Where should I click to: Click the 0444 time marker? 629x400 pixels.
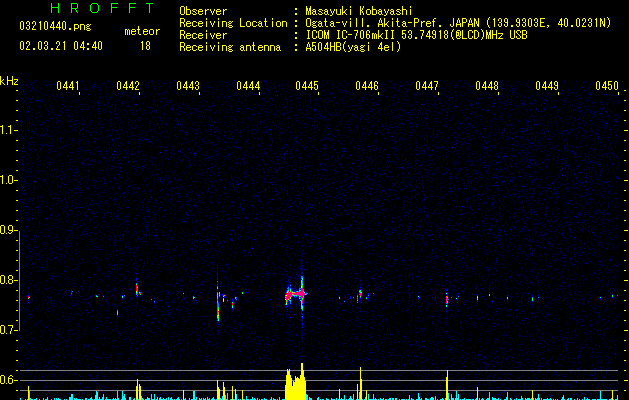(x=248, y=86)
